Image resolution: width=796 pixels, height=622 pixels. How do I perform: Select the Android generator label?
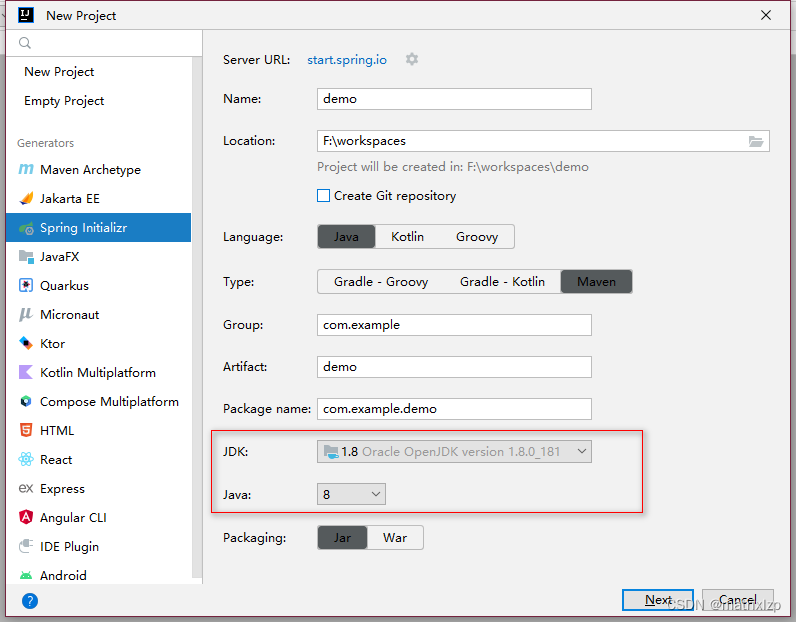(x=63, y=576)
